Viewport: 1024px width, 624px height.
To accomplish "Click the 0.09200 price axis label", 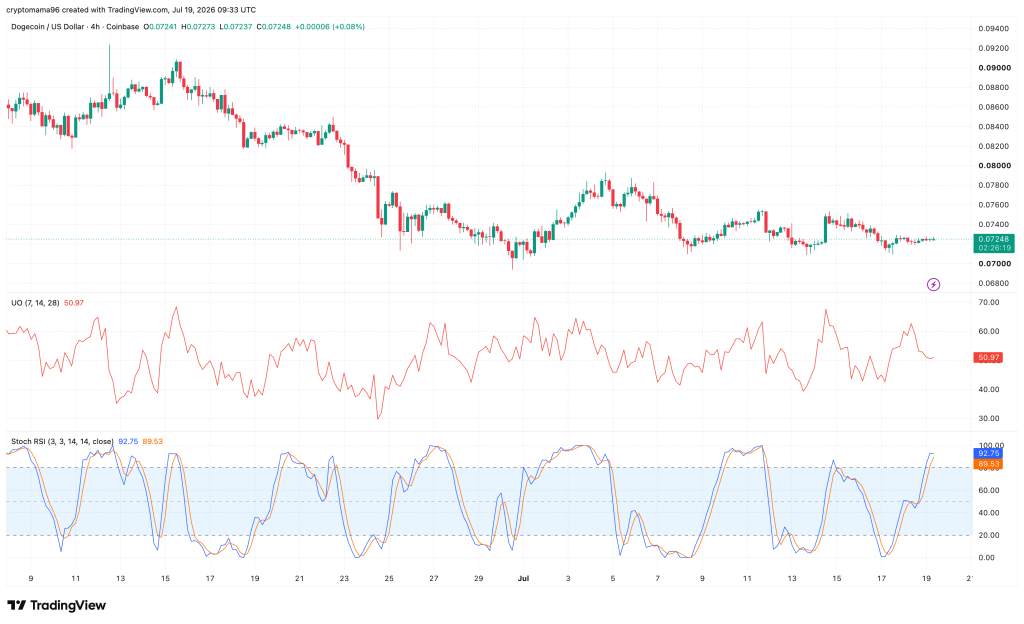I will pyautogui.click(x=994, y=48).
